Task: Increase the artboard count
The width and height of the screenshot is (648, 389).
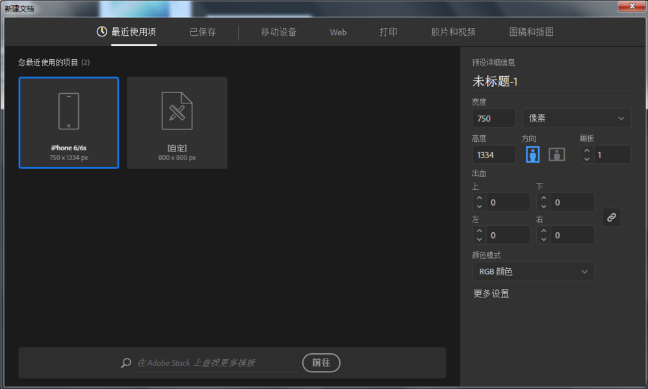Action: point(587,150)
